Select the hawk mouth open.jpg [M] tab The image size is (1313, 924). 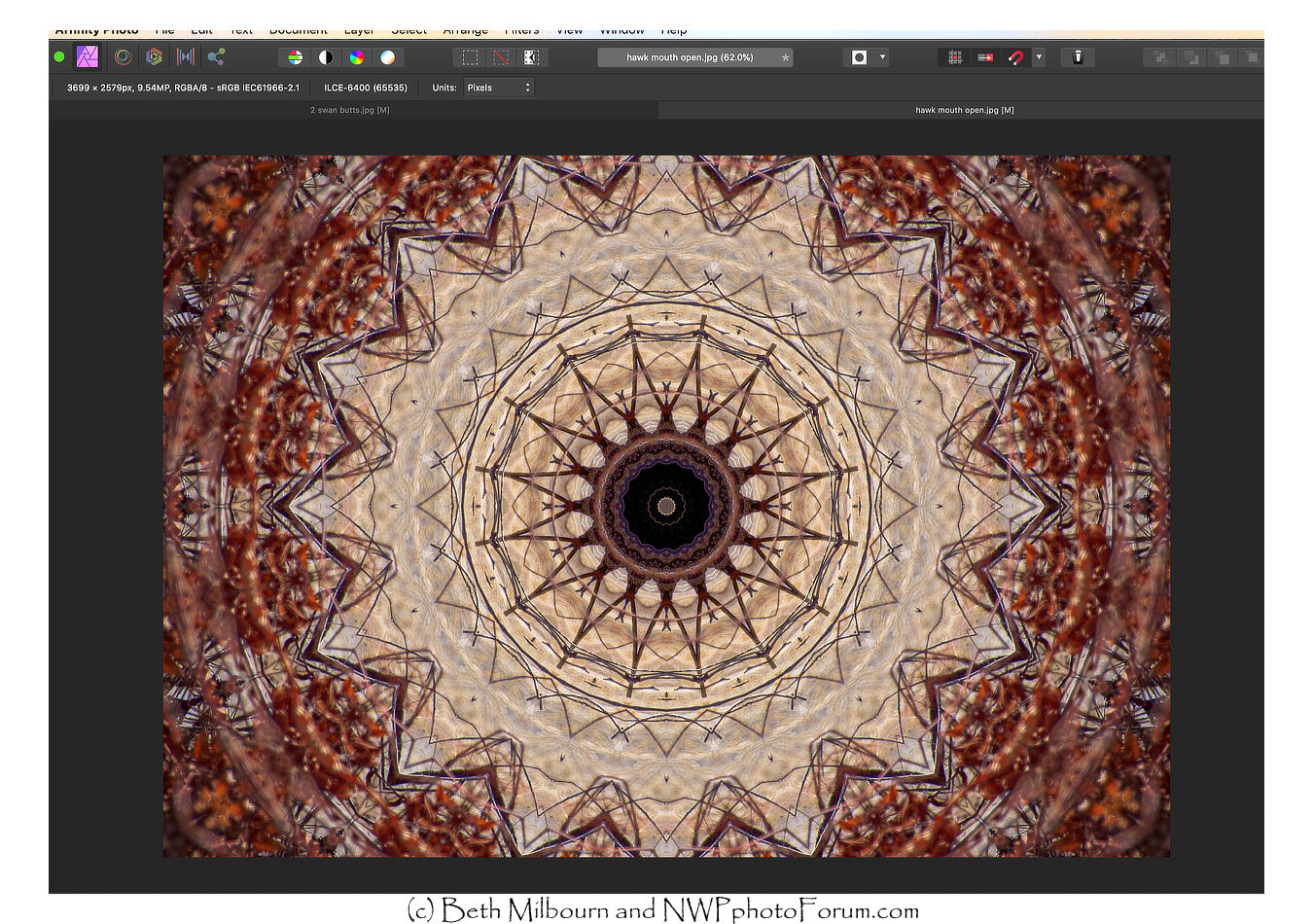tap(964, 110)
